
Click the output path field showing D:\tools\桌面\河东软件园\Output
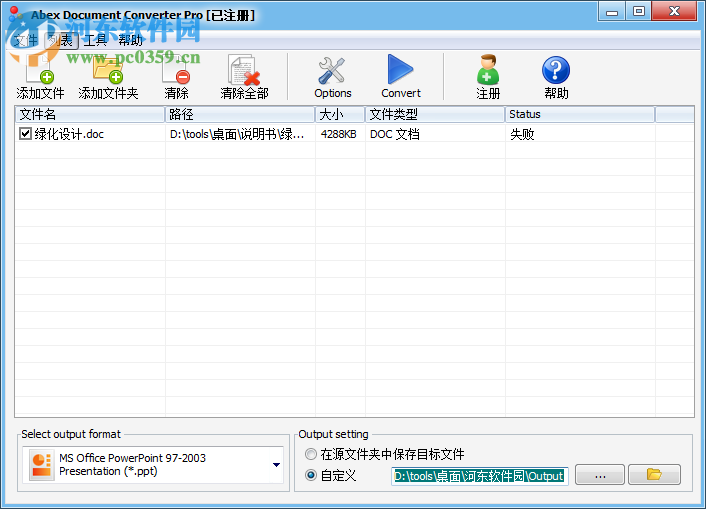480,476
